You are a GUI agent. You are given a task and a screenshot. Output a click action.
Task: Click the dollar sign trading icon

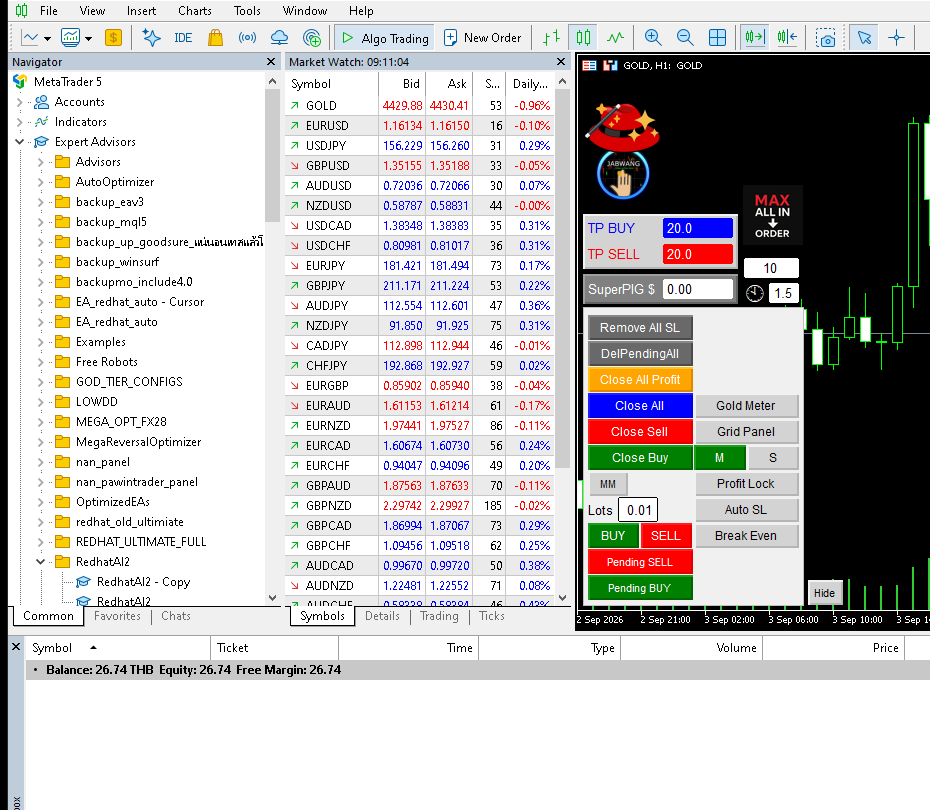(x=113, y=38)
